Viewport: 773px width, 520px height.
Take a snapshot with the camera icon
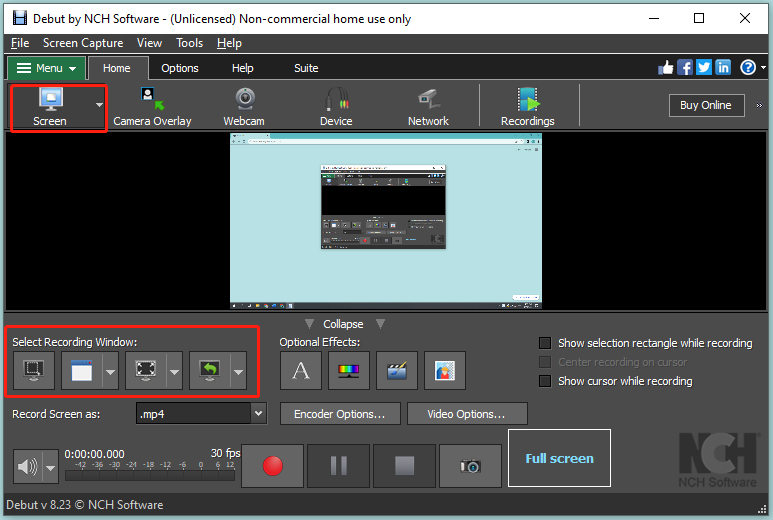click(x=470, y=466)
